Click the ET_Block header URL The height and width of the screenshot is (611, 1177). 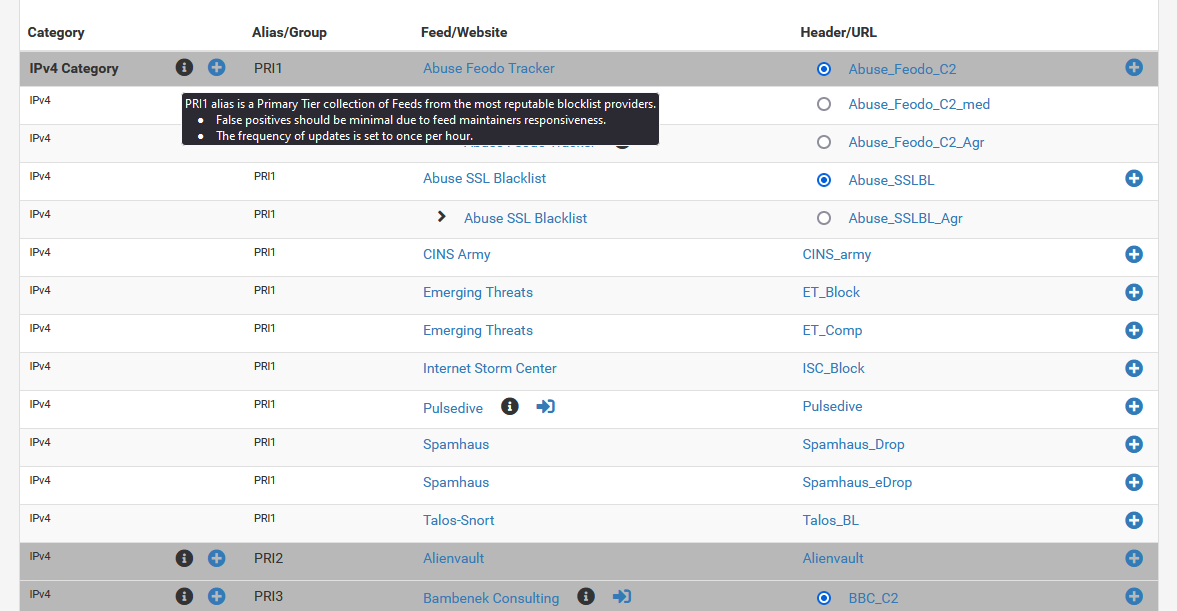(x=831, y=293)
